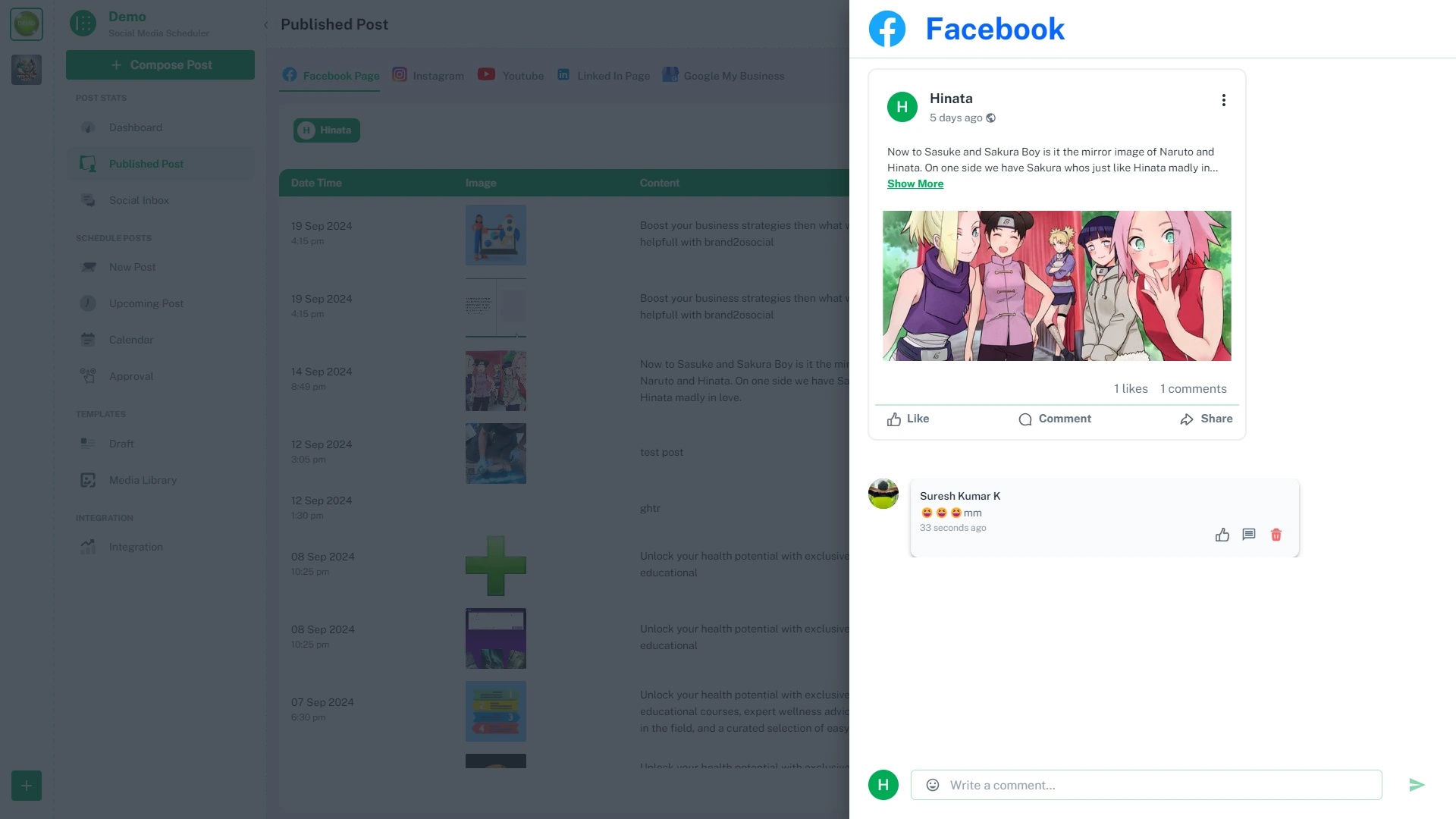Click the Dashboard icon in the sidebar

click(88, 127)
